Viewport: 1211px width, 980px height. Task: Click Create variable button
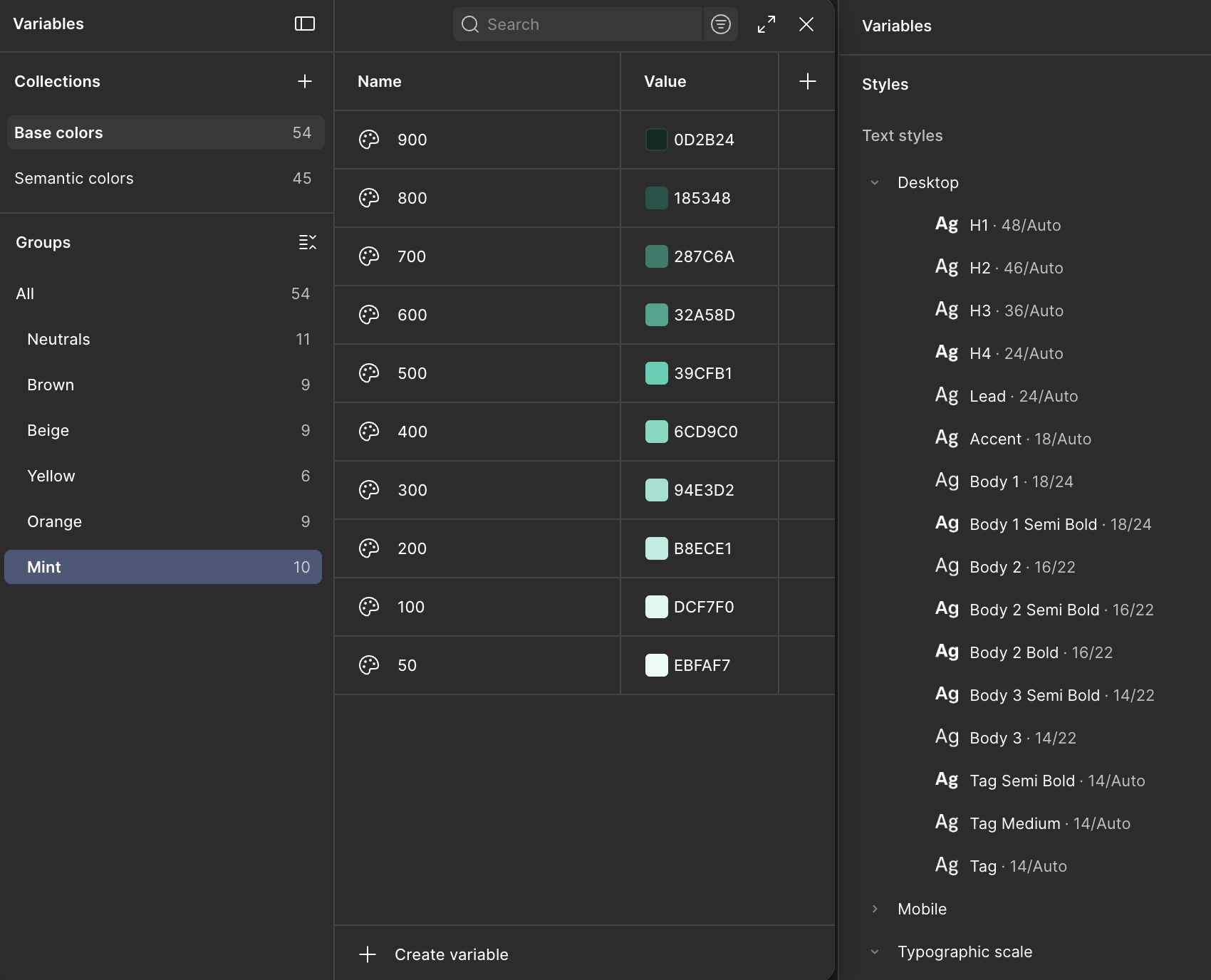(x=433, y=954)
